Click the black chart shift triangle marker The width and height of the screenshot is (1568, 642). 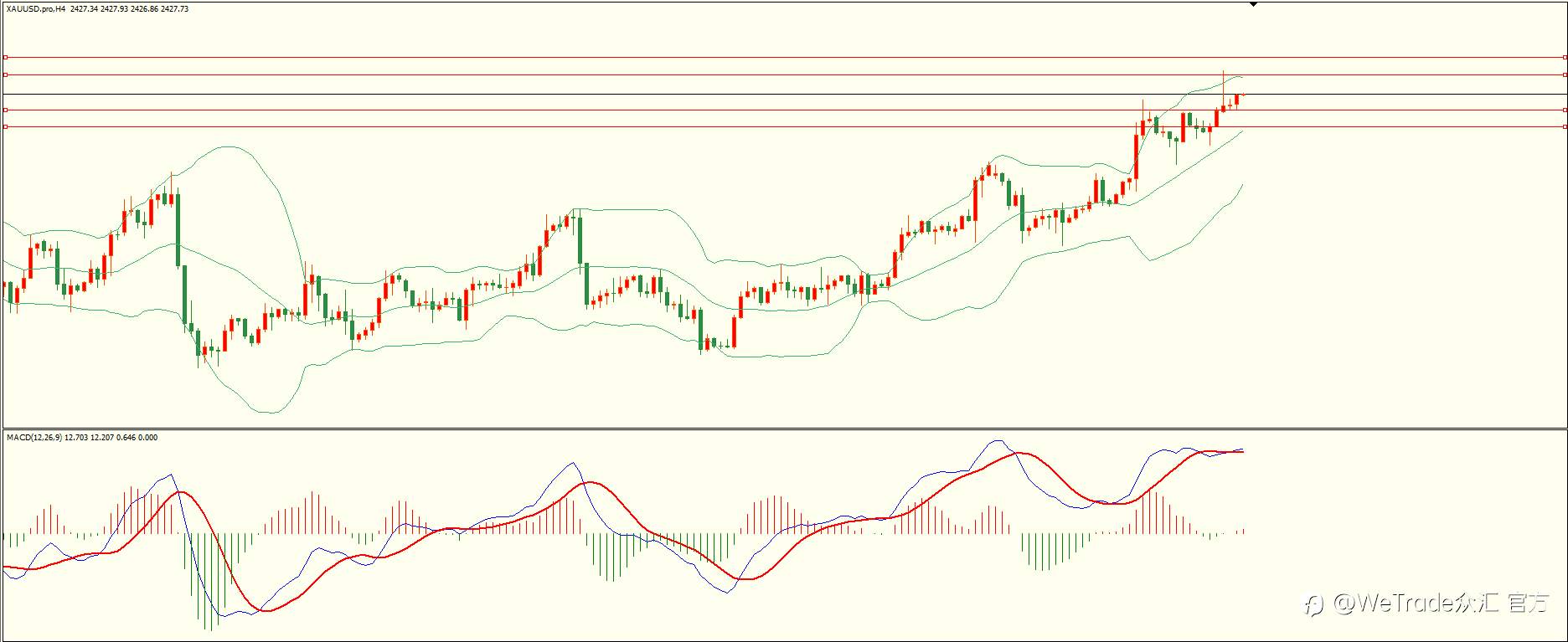[1253, 4]
